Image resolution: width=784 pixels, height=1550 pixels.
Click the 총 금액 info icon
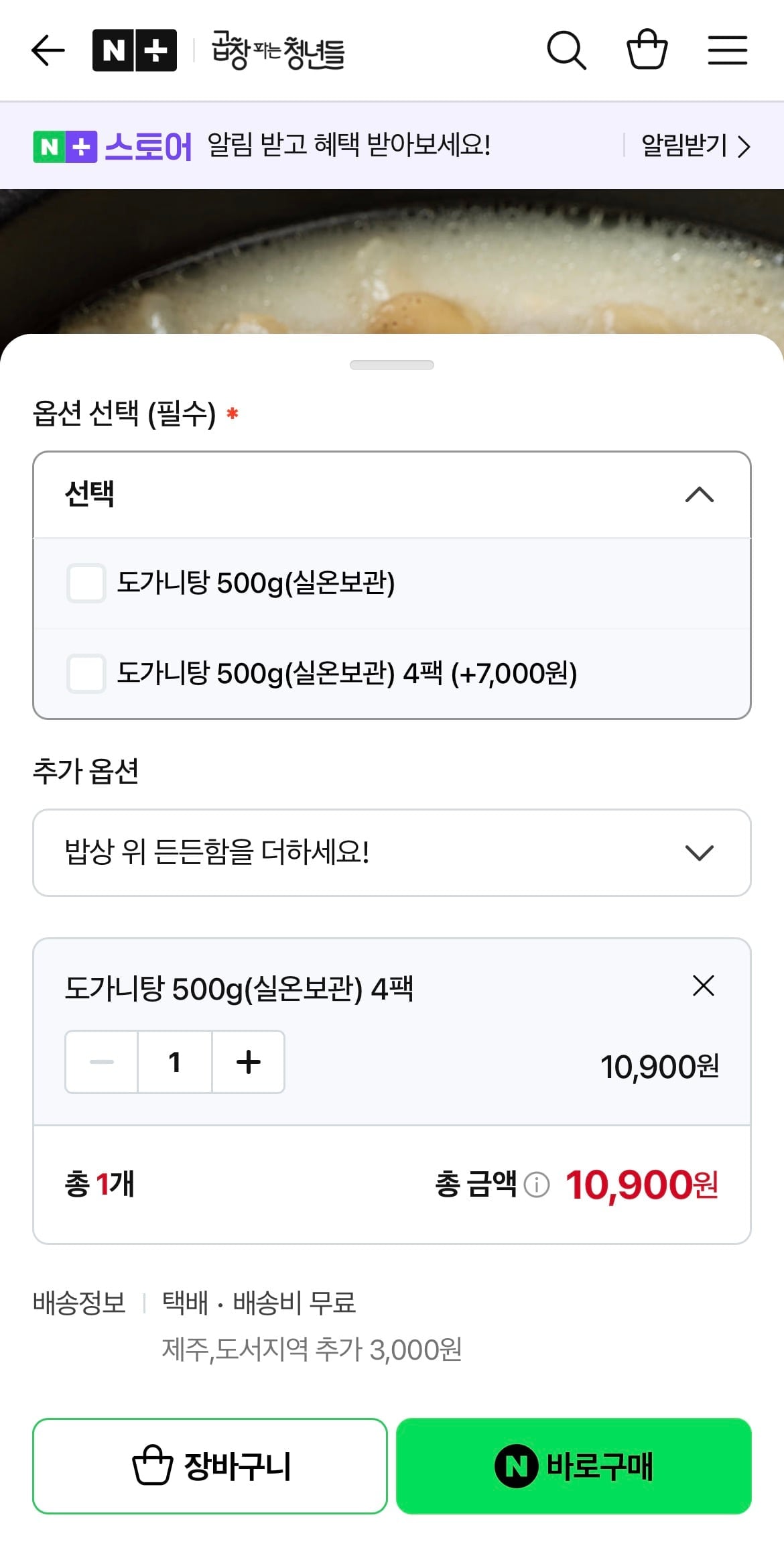point(536,1185)
